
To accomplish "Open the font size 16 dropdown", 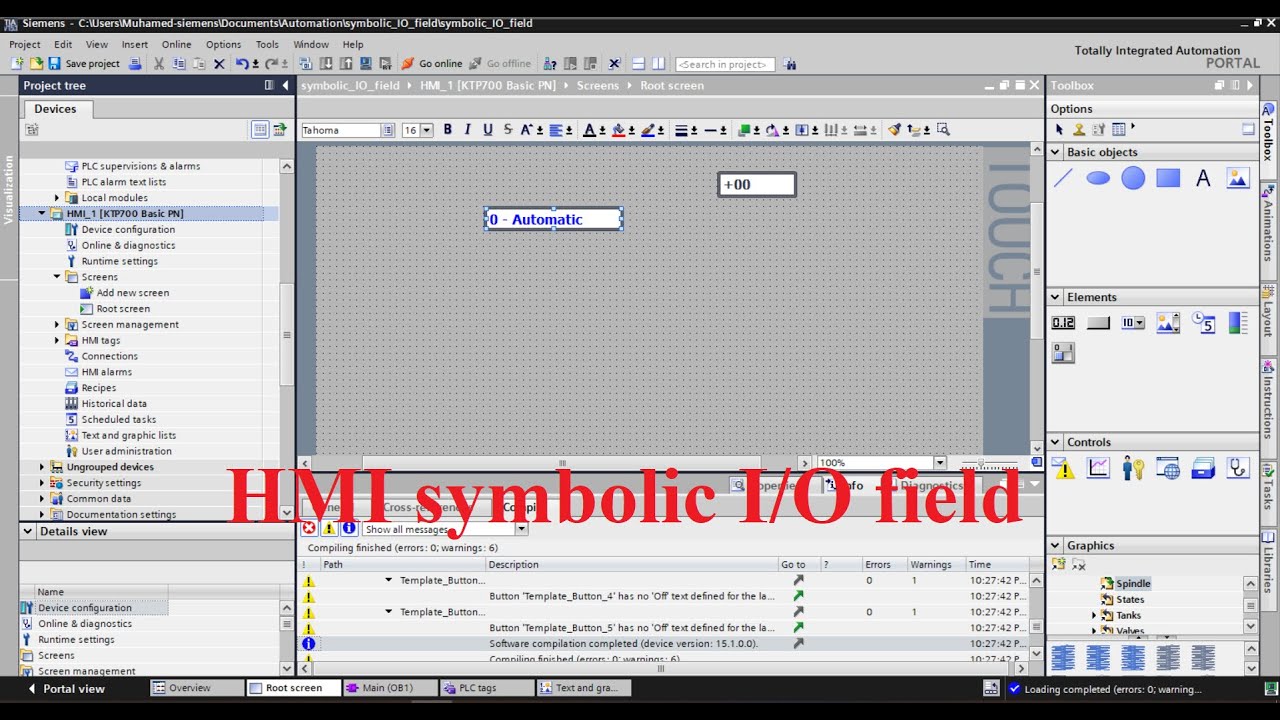I will tap(427, 130).
